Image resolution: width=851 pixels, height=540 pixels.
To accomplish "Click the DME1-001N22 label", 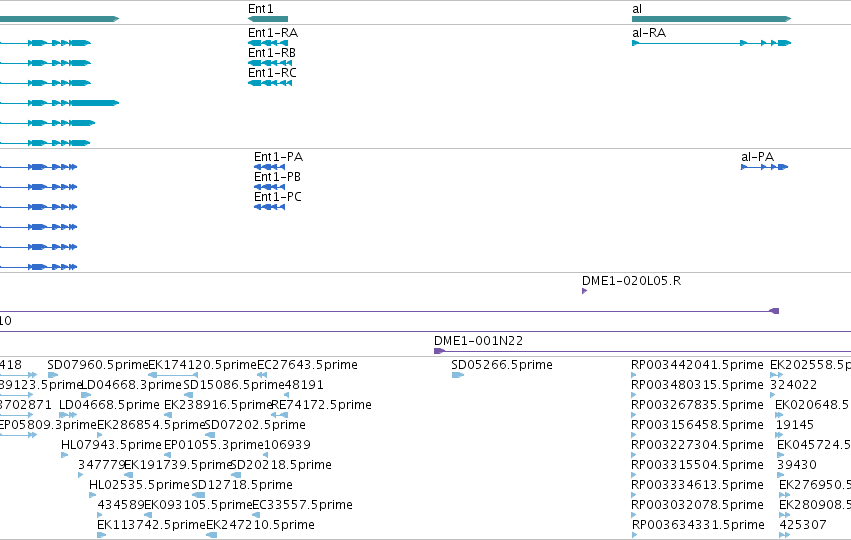I will (x=478, y=341).
